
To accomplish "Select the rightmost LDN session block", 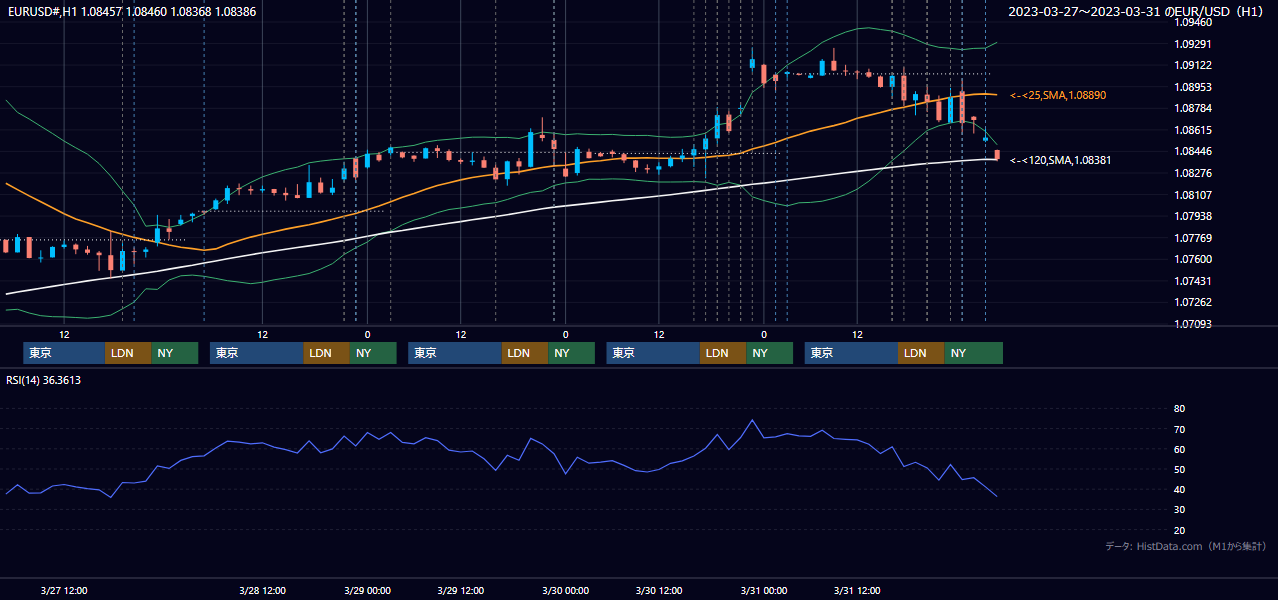I will point(921,353).
